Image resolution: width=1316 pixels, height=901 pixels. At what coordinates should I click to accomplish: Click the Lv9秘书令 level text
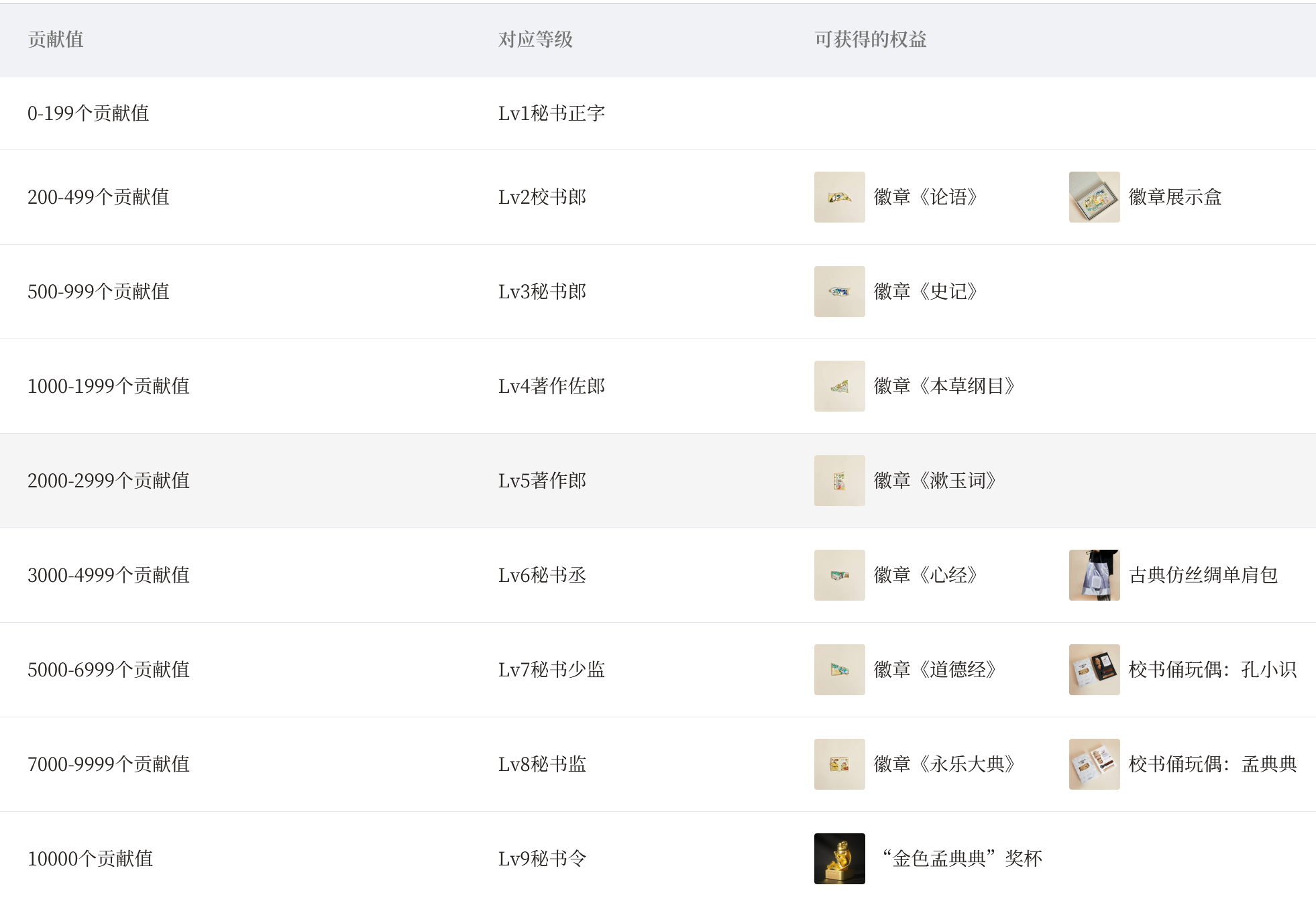coord(542,859)
